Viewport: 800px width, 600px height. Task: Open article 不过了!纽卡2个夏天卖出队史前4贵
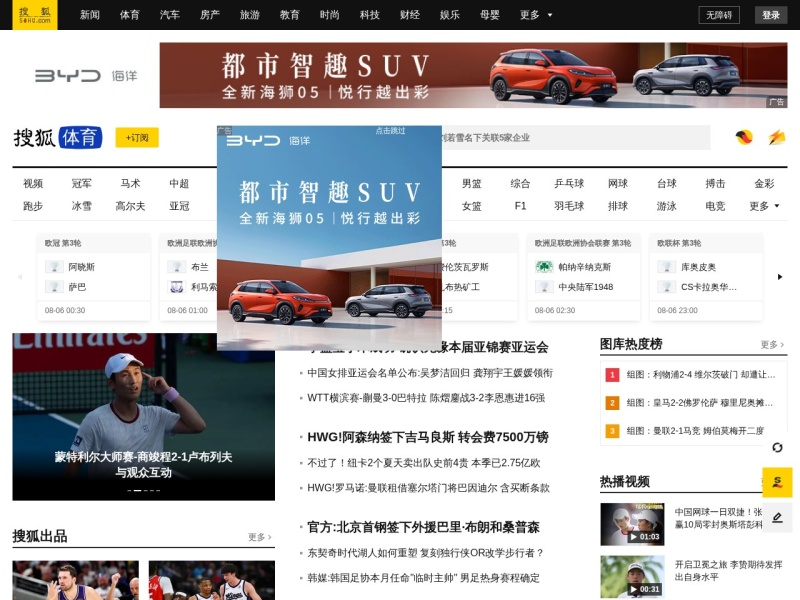[423, 463]
